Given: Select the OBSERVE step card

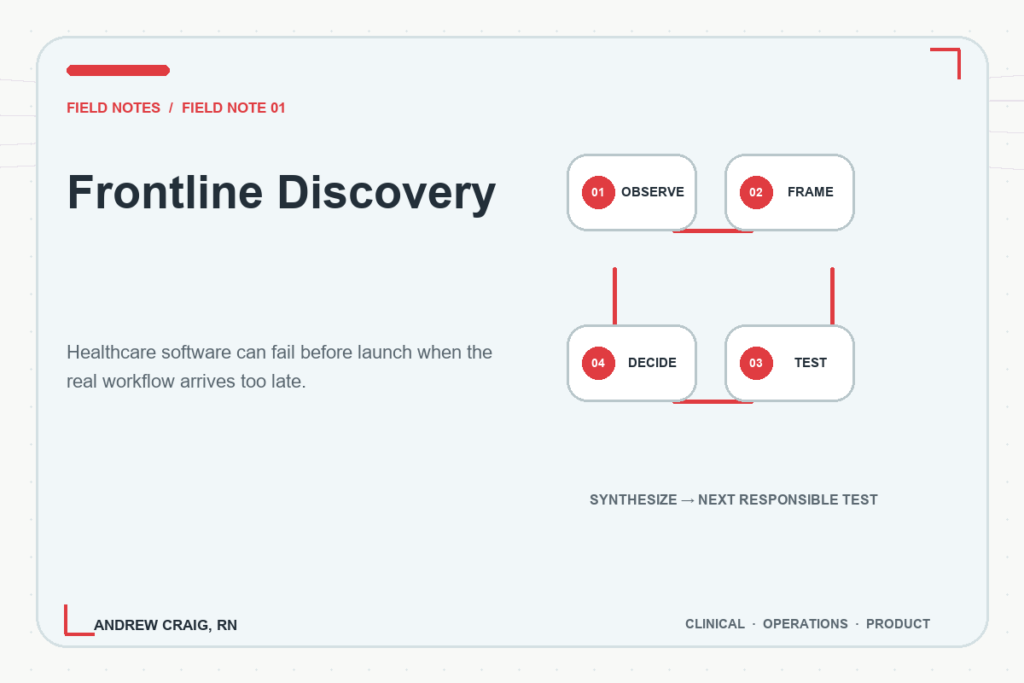Looking at the screenshot, I should click(x=632, y=193).
